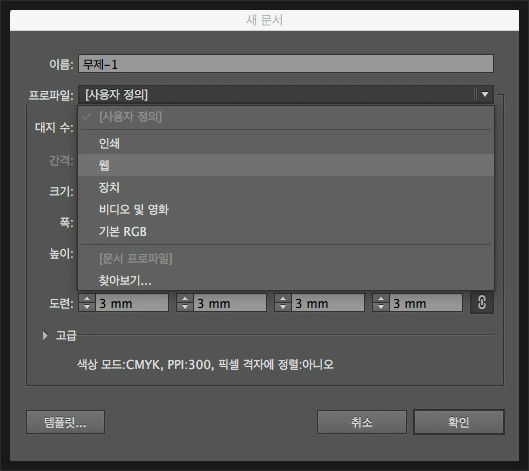Choose 장치 profile option
529x471 pixels.
(x=286, y=187)
